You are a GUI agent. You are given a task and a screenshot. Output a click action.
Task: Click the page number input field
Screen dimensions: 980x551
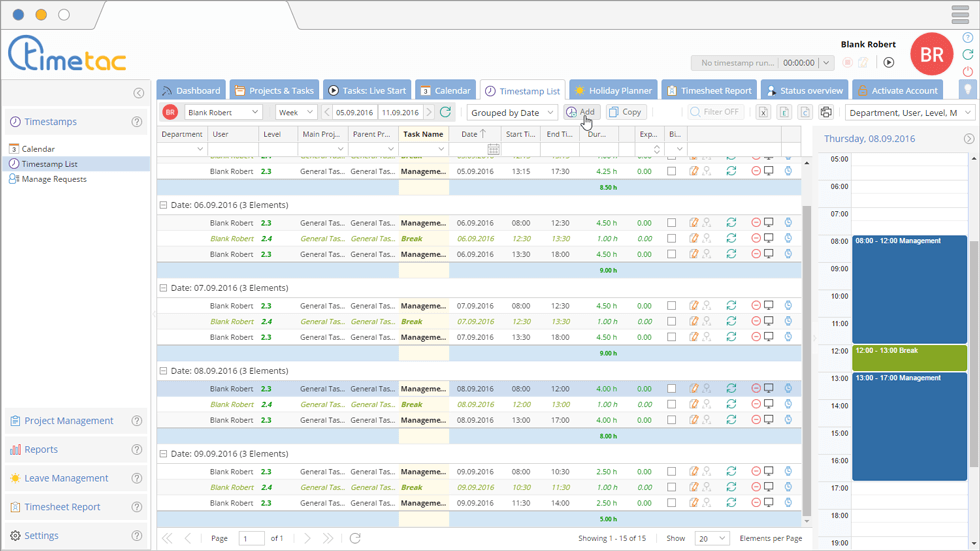tap(251, 538)
